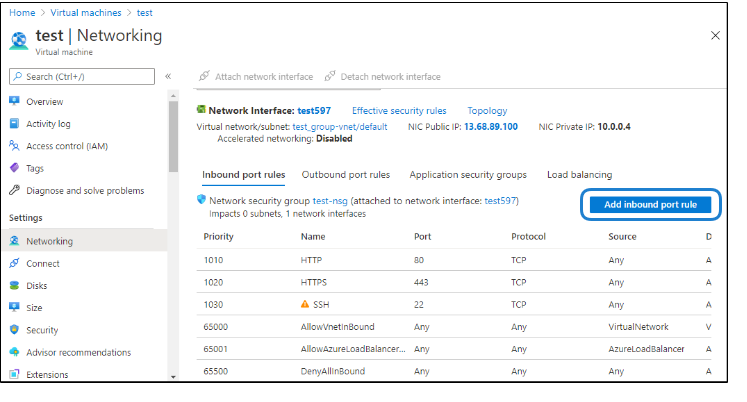The height and width of the screenshot is (402, 747).
Task: Click the Topology link
Action: coord(487,111)
